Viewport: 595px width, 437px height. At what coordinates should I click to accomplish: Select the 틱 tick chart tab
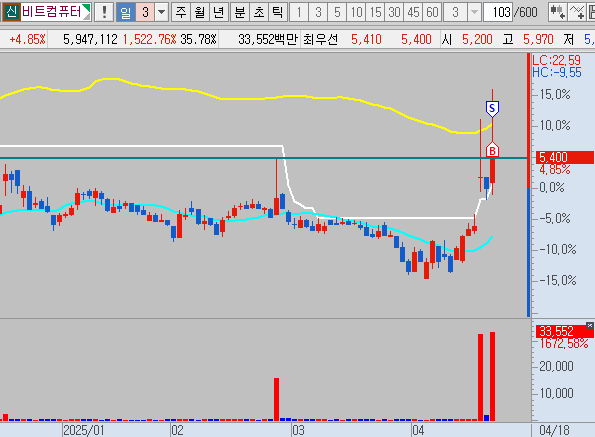(278, 12)
